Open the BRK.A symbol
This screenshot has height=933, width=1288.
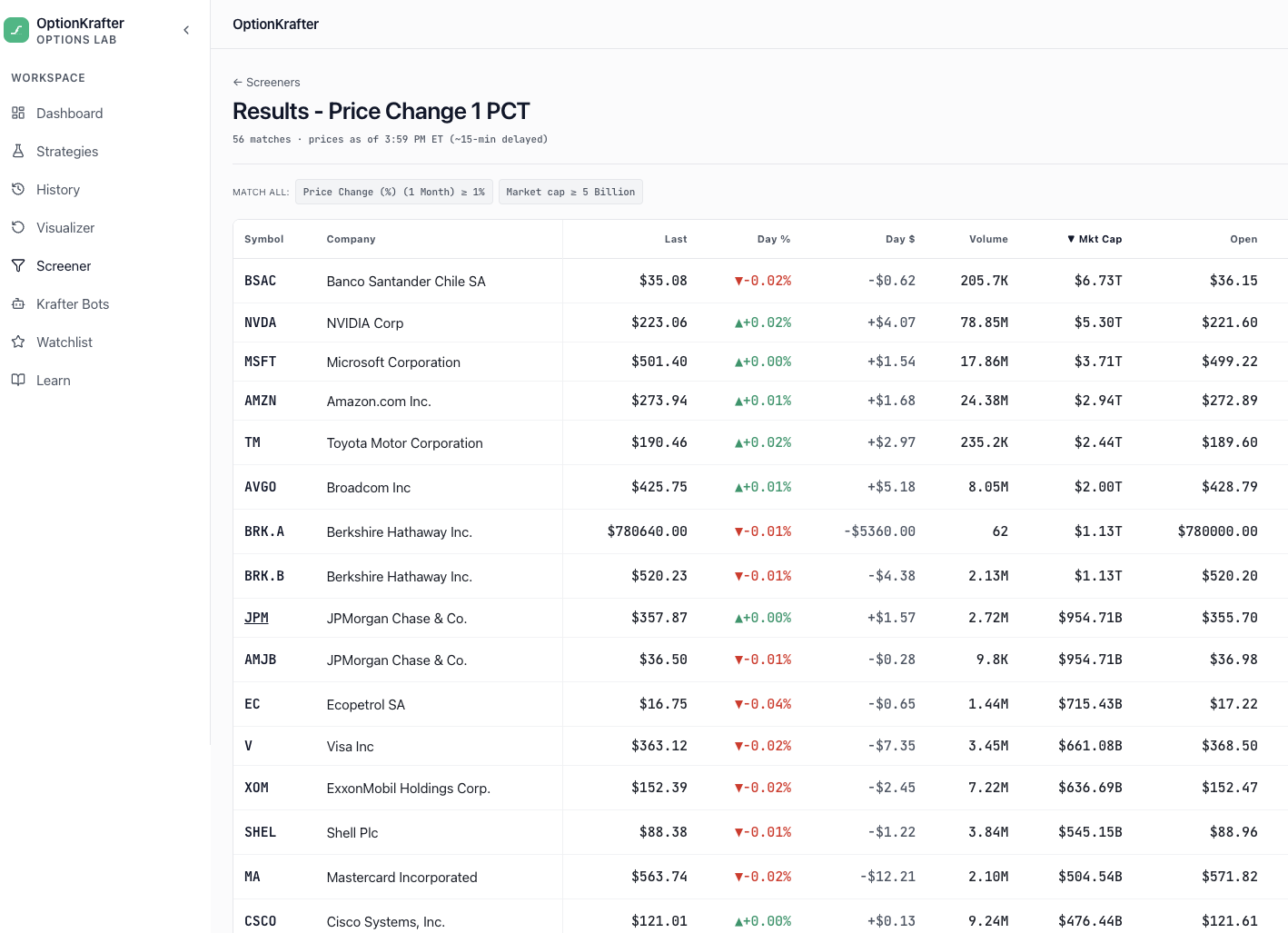[264, 531]
